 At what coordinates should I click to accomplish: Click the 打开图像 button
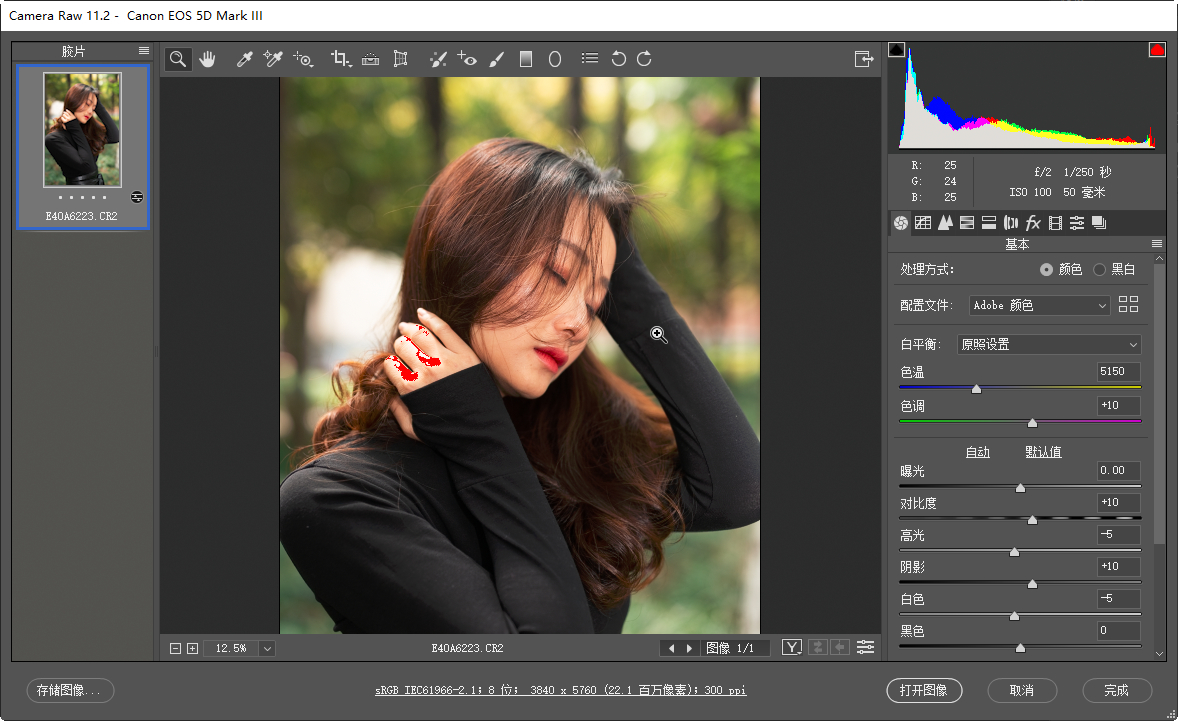pyautogui.click(x=924, y=690)
